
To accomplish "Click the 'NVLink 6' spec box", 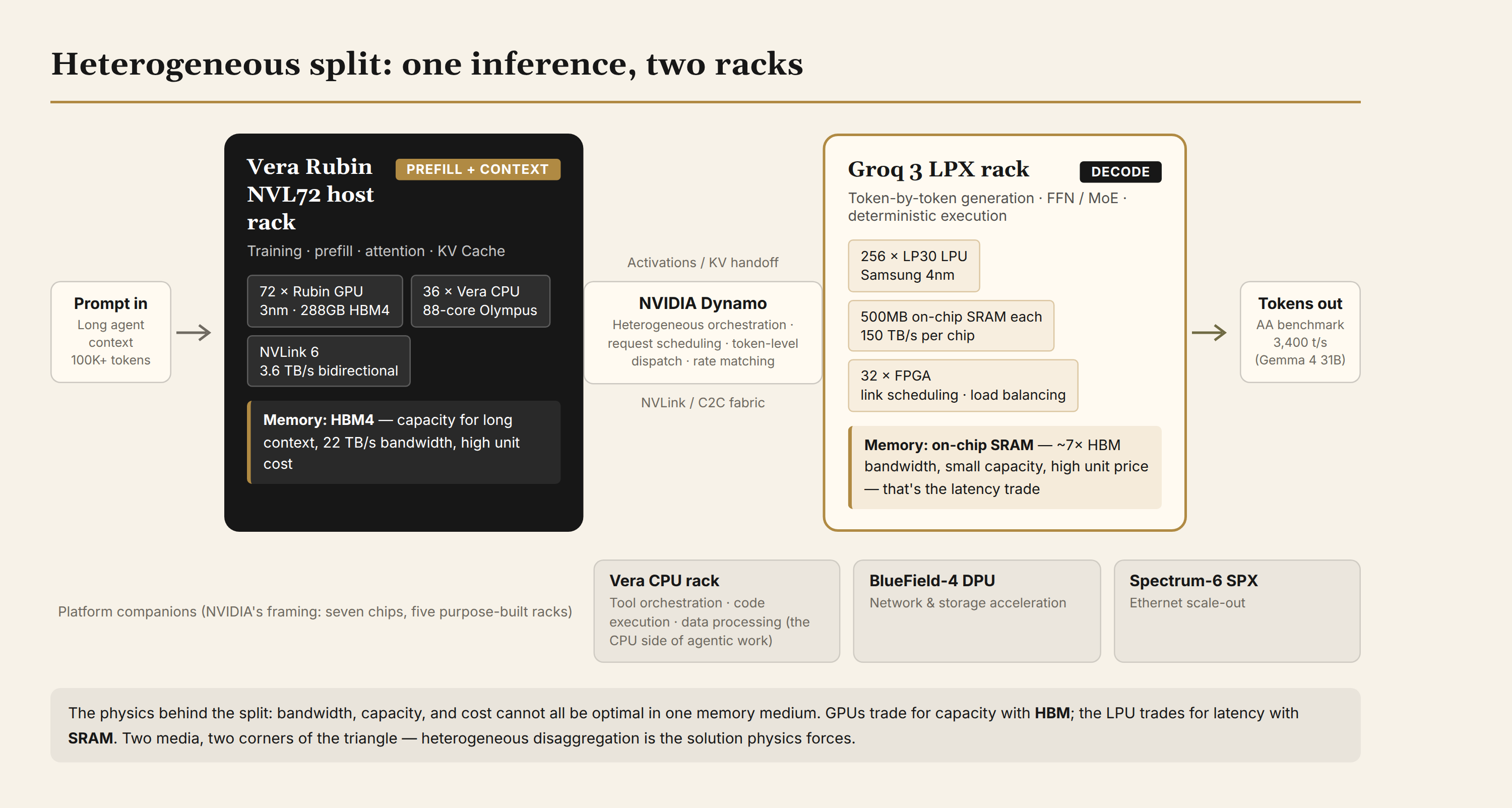I will (329, 361).
